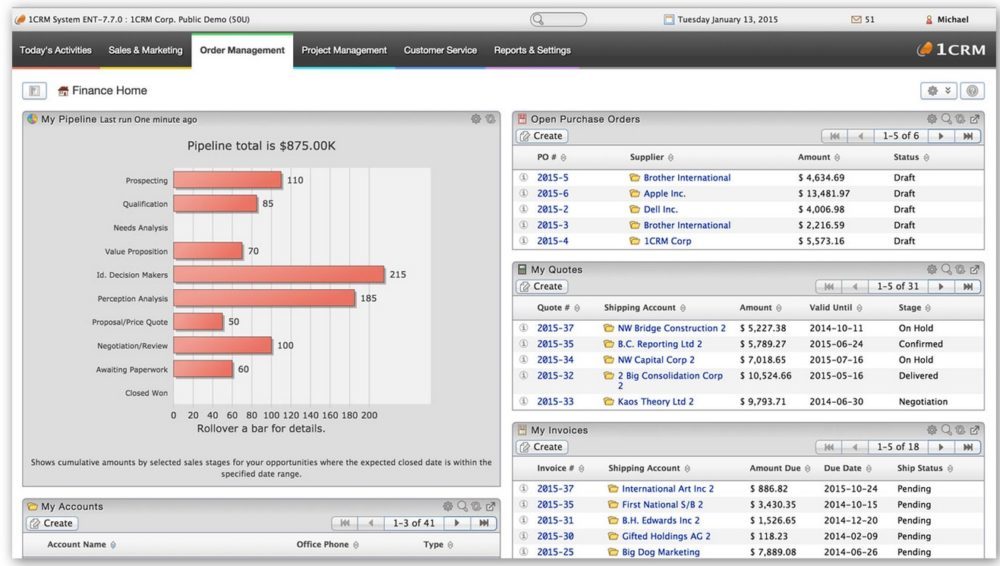Open settings gear in Open Purchase Orders panel

(932, 119)
